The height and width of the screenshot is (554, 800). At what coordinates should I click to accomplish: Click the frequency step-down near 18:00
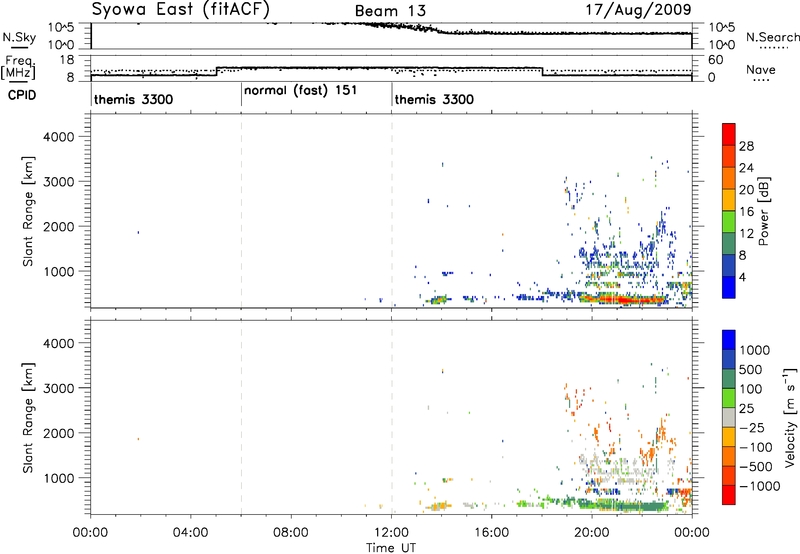tap(542, 71)
